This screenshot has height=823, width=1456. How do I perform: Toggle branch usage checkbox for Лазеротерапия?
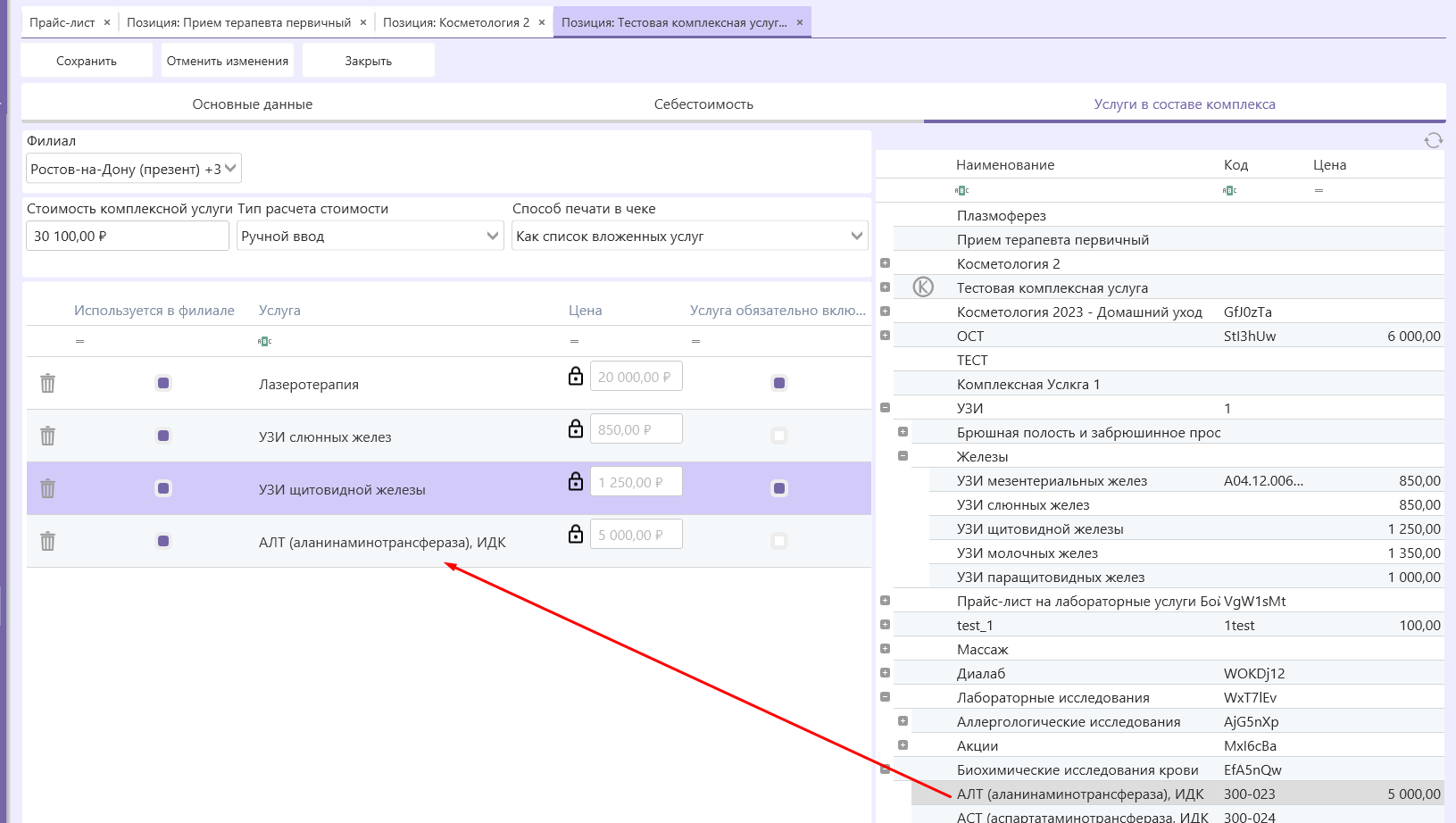163,383
